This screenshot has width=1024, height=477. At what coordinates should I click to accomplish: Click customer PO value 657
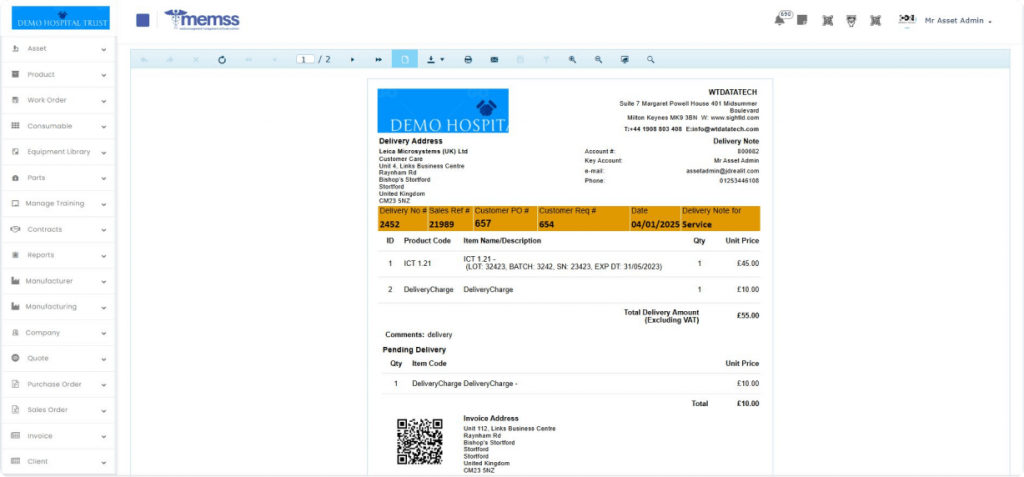[483, 223]
